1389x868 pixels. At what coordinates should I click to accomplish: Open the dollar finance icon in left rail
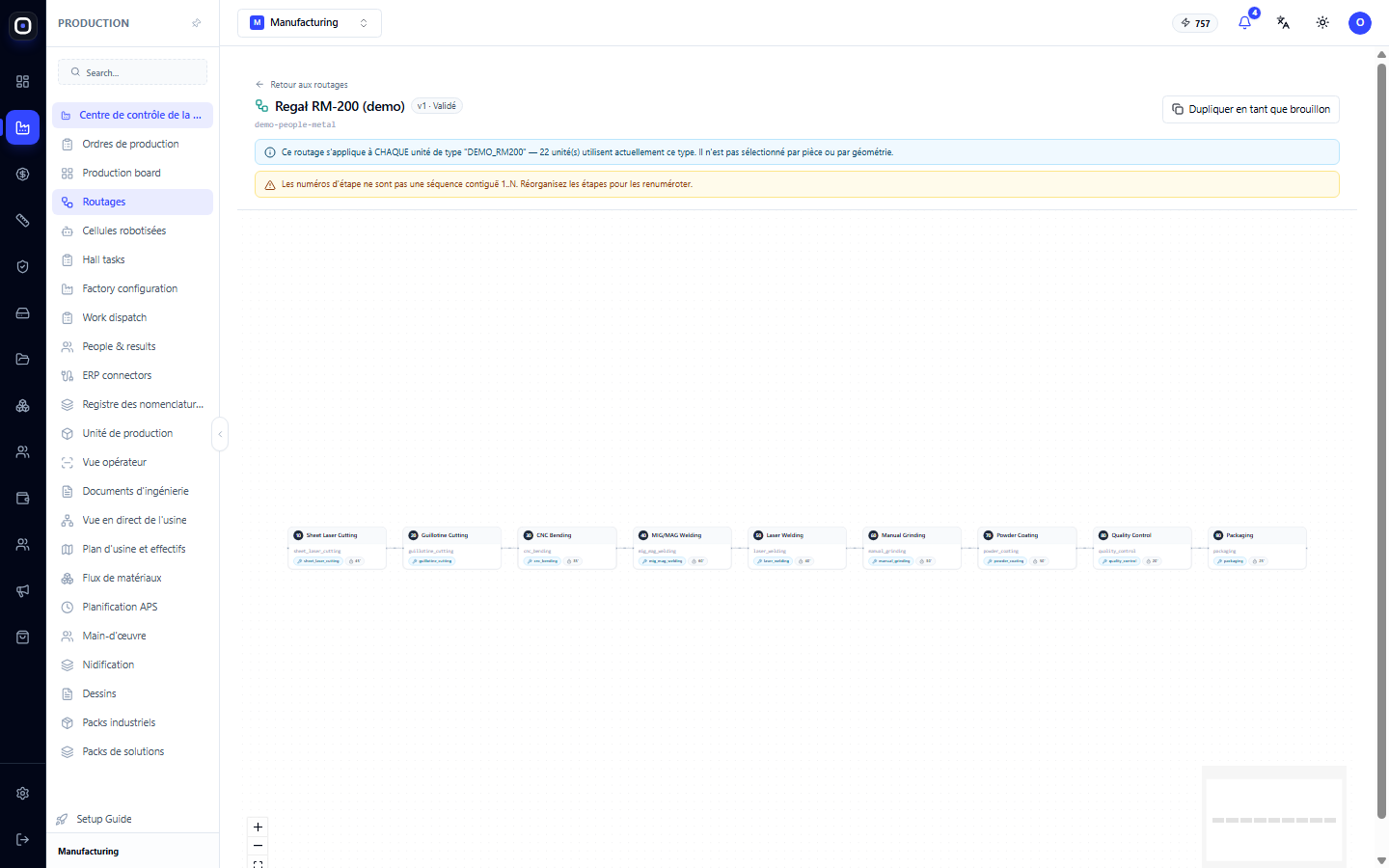23,175
